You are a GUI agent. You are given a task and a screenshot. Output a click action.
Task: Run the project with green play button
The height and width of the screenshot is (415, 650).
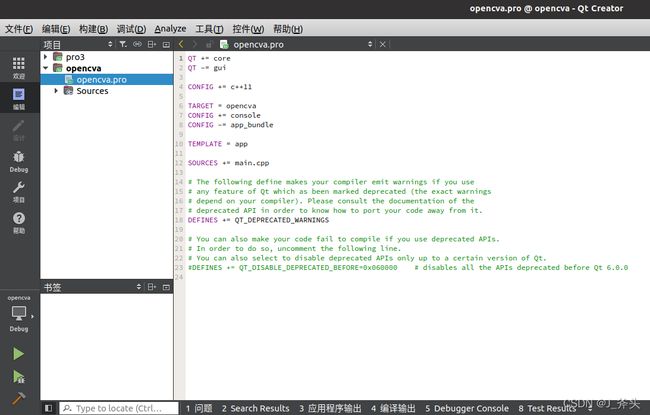(x=18, y=354)
